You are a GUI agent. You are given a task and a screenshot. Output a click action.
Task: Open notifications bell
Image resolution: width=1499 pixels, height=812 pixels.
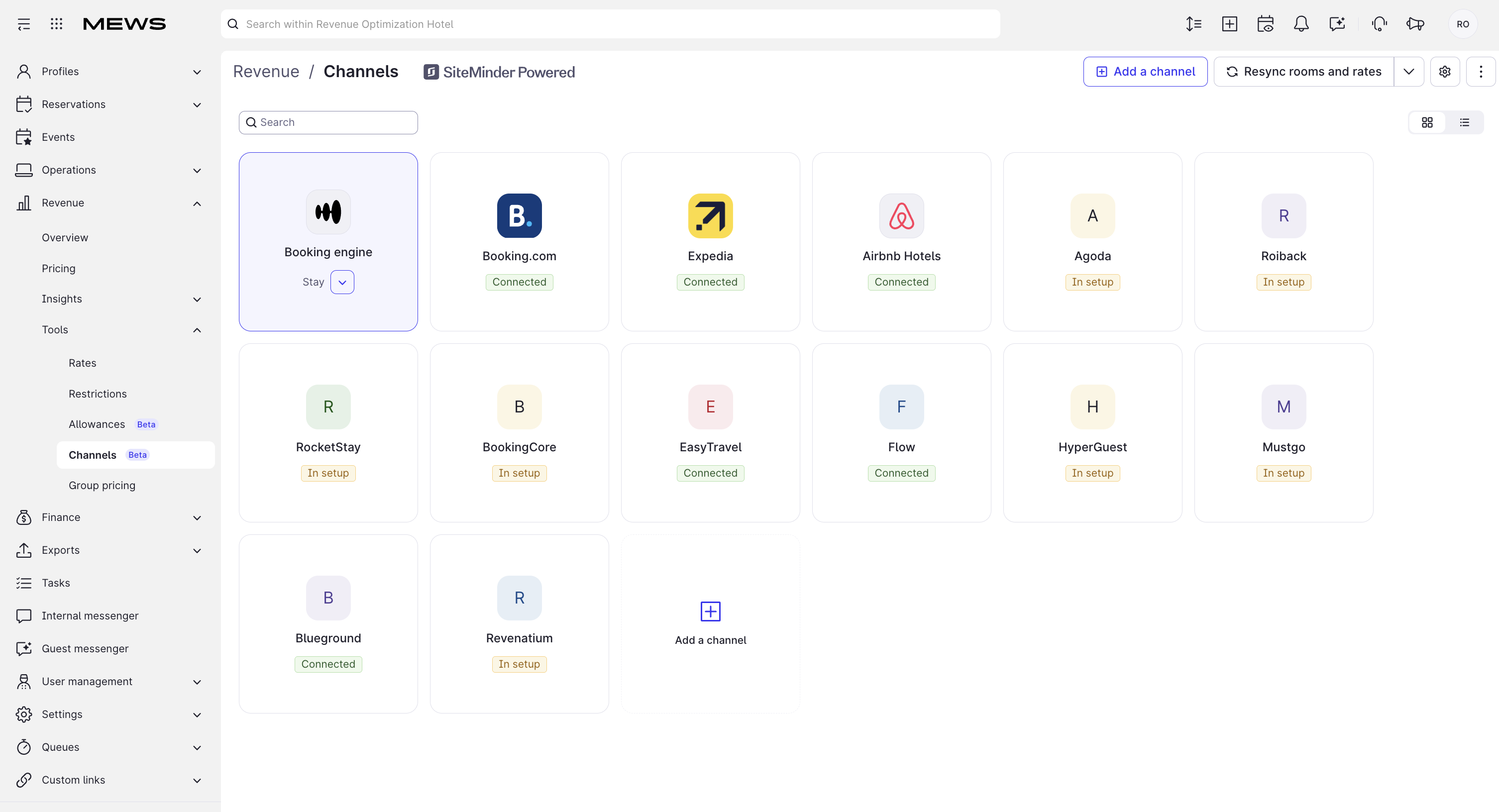click(1301, 24)
